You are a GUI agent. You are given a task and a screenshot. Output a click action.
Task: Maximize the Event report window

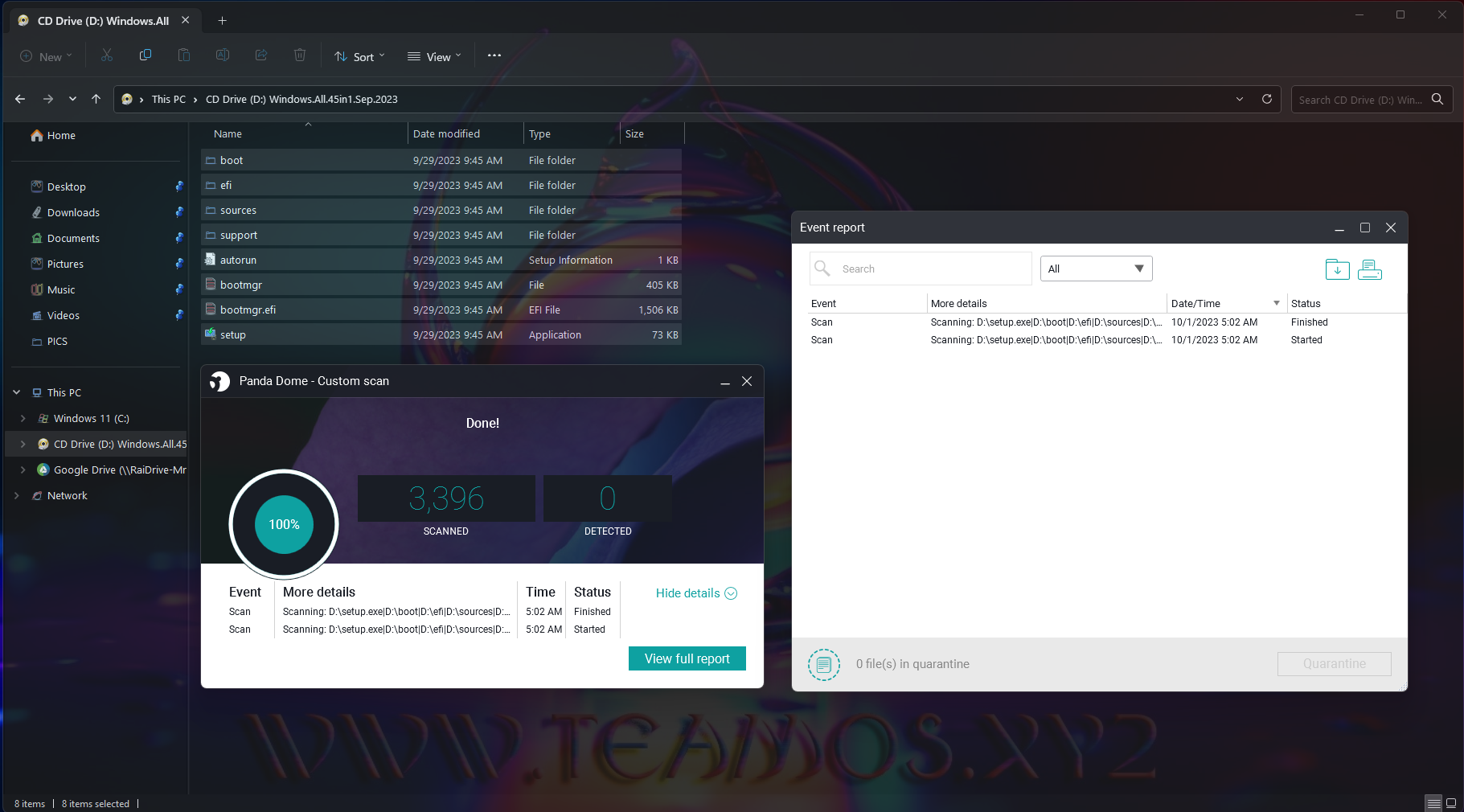pyautogui.click(x=1365, y=228)
